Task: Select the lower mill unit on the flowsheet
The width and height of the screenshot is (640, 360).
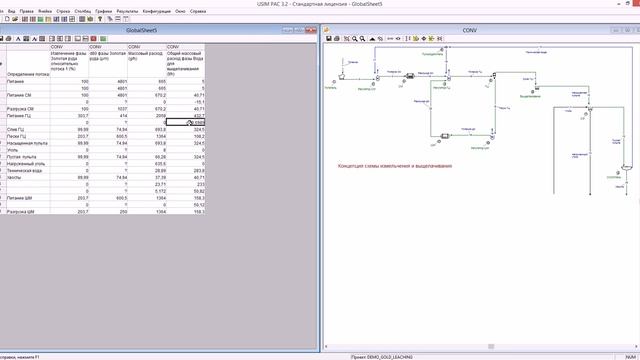Action: (445, 136)
